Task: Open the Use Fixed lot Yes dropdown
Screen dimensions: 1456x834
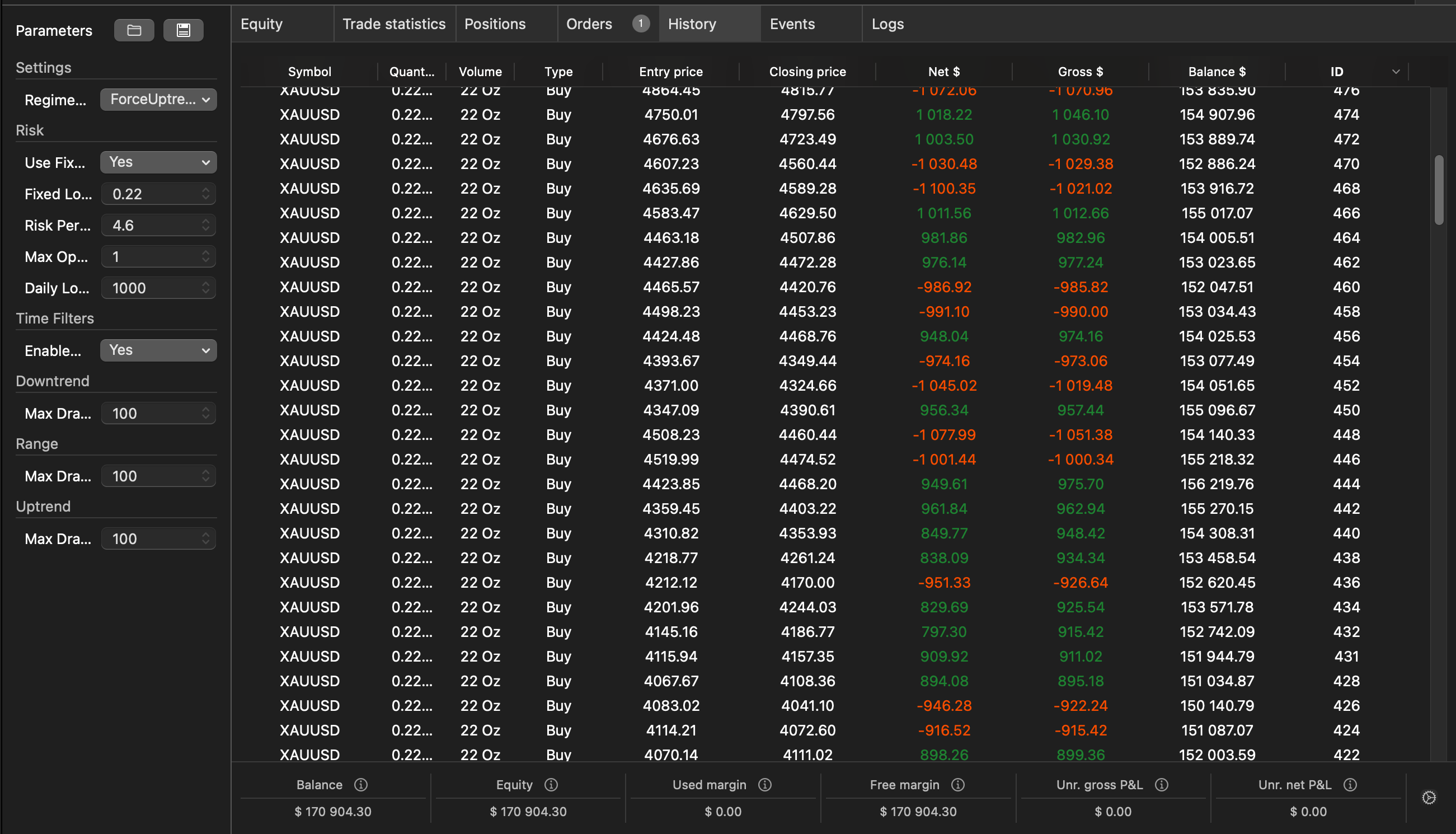Action: (x=158, y=162)
